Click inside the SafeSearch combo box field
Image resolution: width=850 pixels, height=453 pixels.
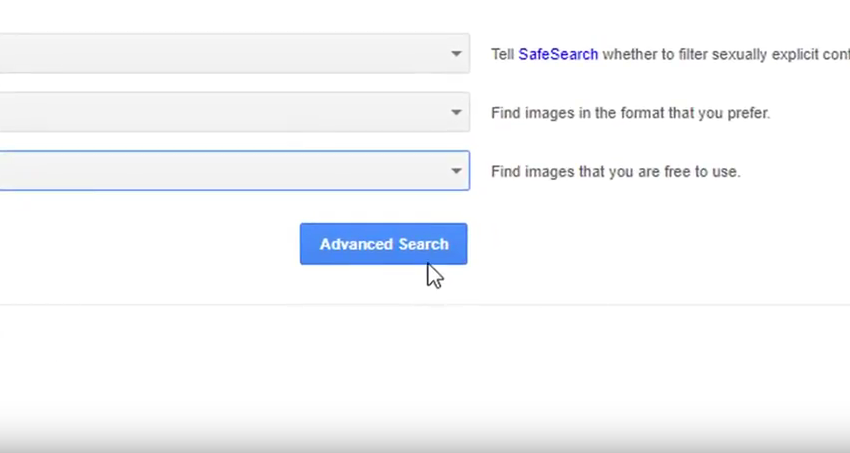coord(220,54)
